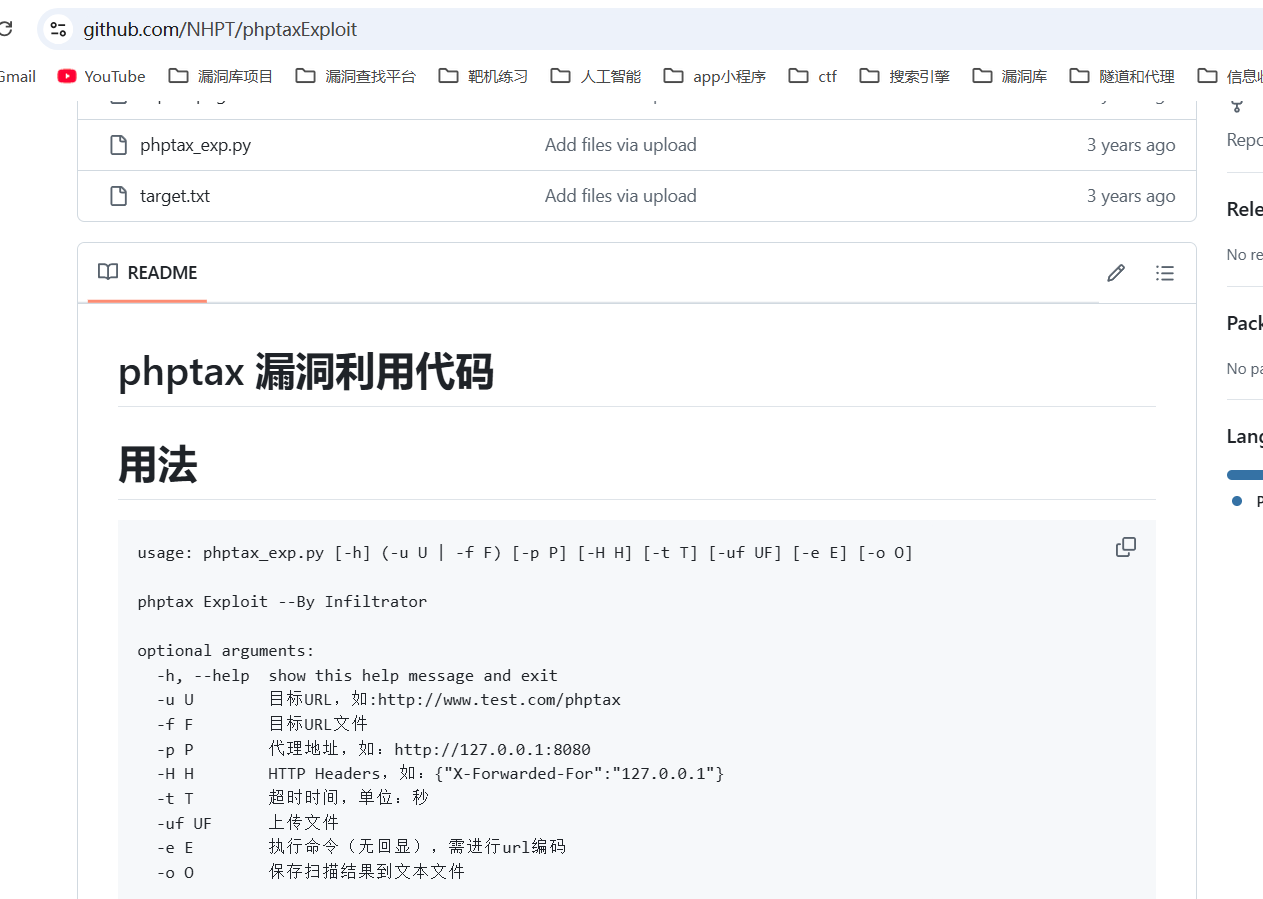Screen dimensions: 1263x899
Task: Click the '-p P 代理地址' option line
Action: pyautogui.click(x=373, y=749)
